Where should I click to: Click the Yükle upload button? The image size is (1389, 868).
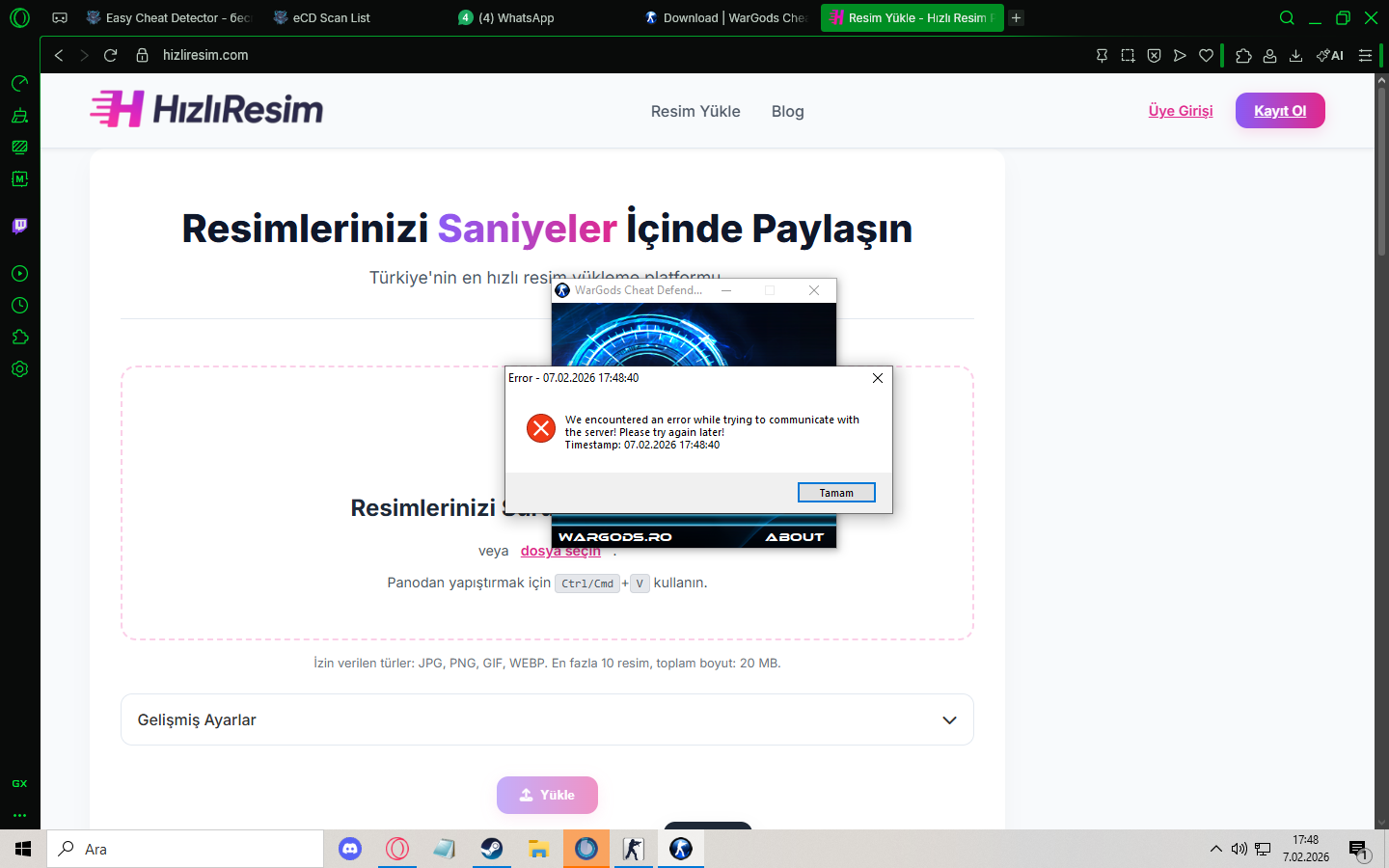click(x=547, y=795)
